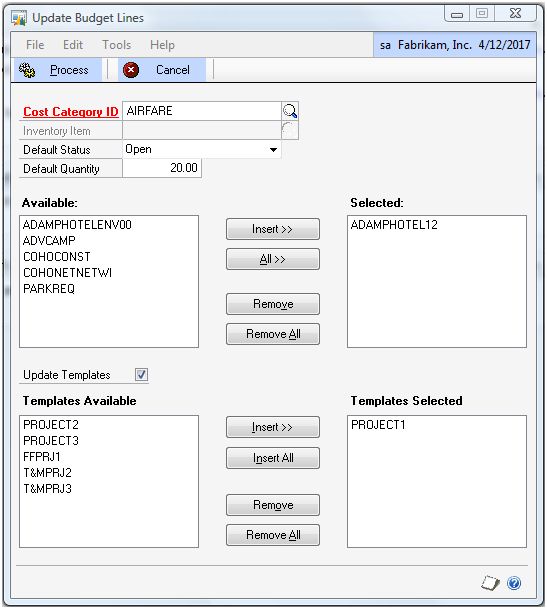Click the Cancel toolbar button

coord(162,70)
